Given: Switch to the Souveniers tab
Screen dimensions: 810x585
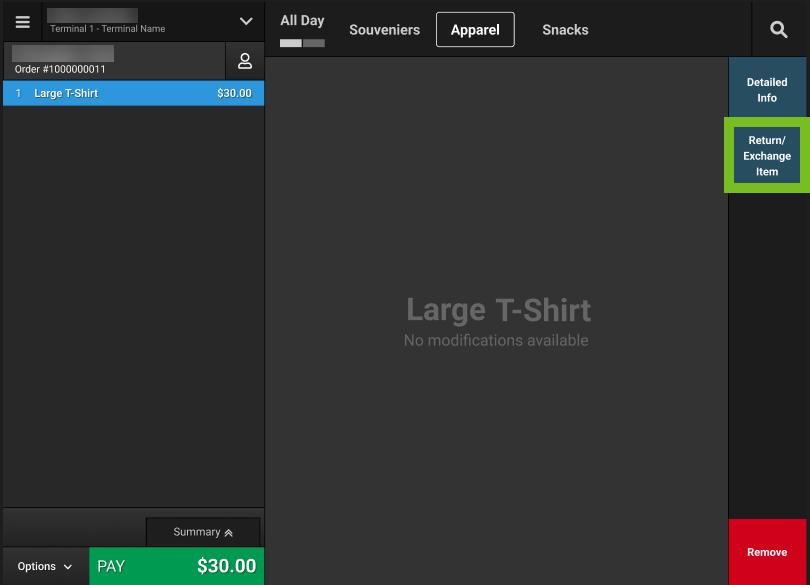Looking at the screenshot, I should [x=384, y=29].
